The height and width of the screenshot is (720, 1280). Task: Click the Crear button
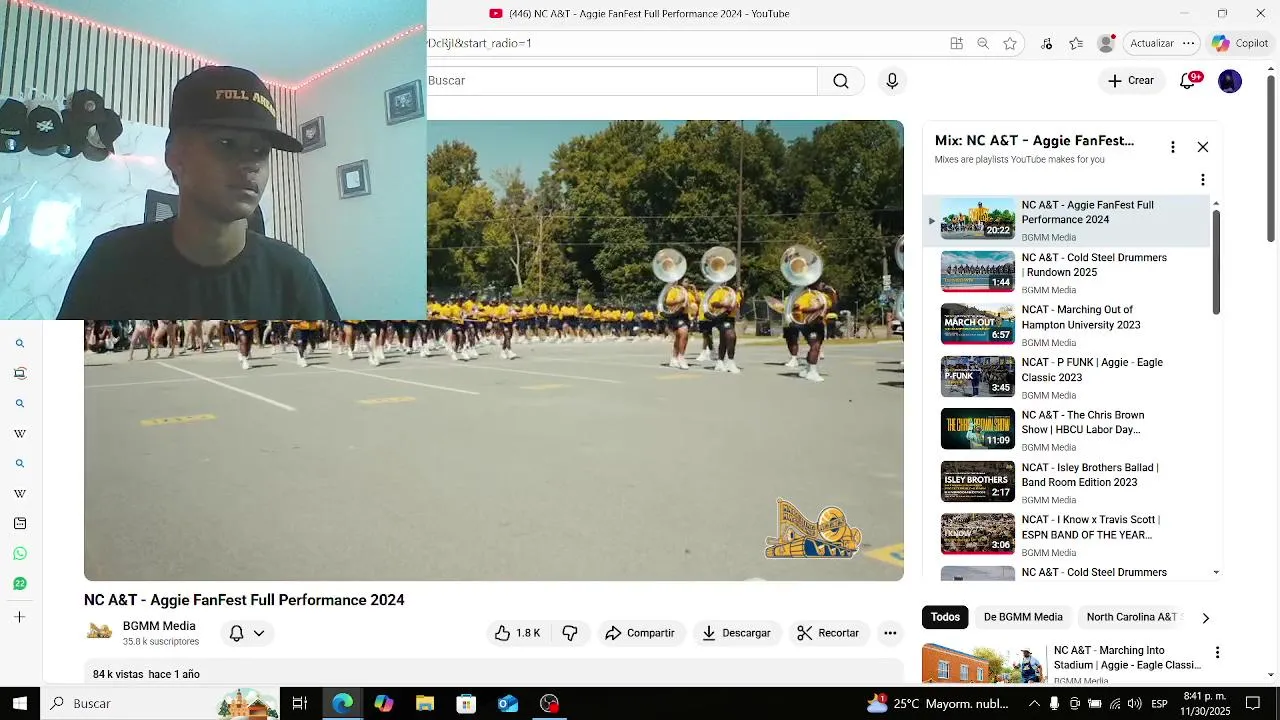point(1131,81)
